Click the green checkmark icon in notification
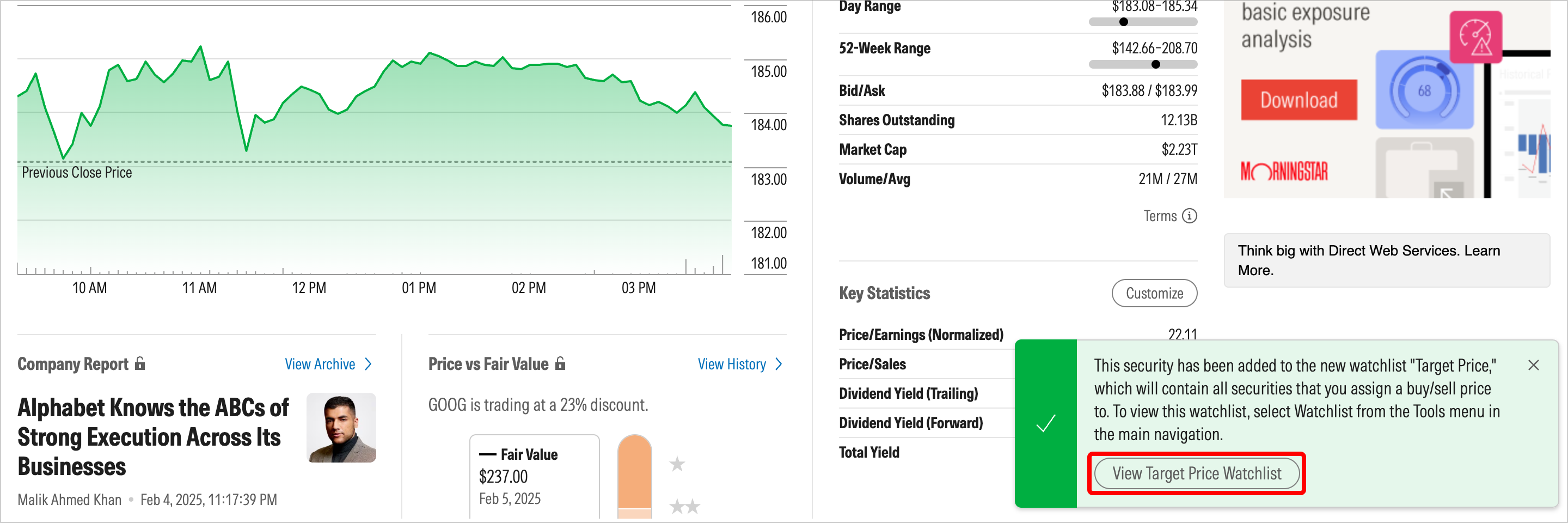 coord(1045,423)
